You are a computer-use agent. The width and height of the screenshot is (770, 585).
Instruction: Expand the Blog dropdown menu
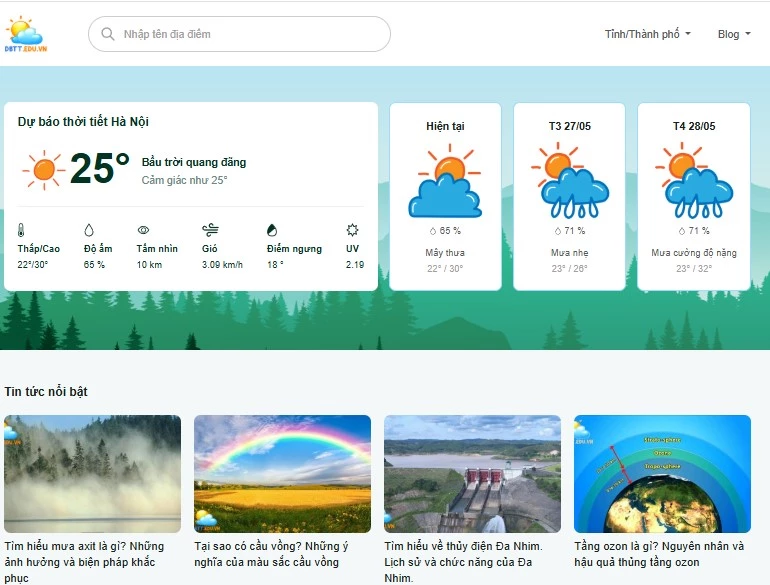coord(734,34)
